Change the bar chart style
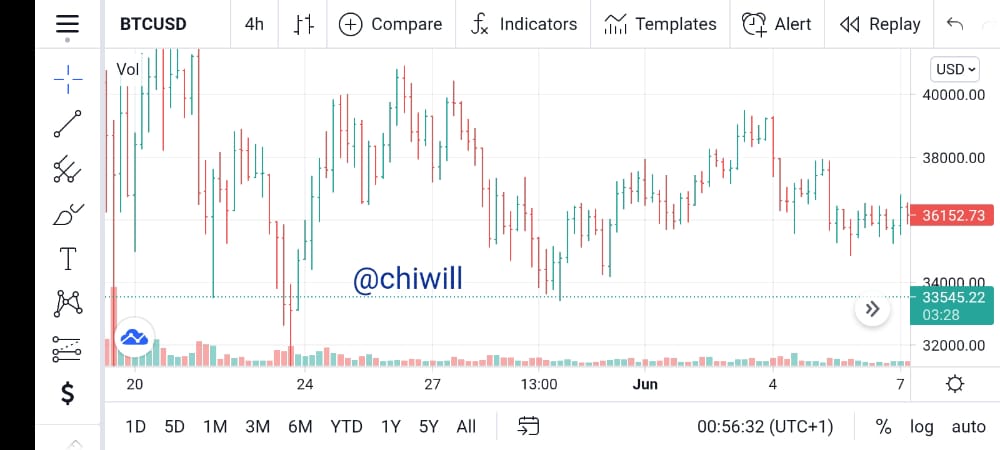Image resolution: width=1000 pixels, height=450 pixels. click(x=304, y=24)
